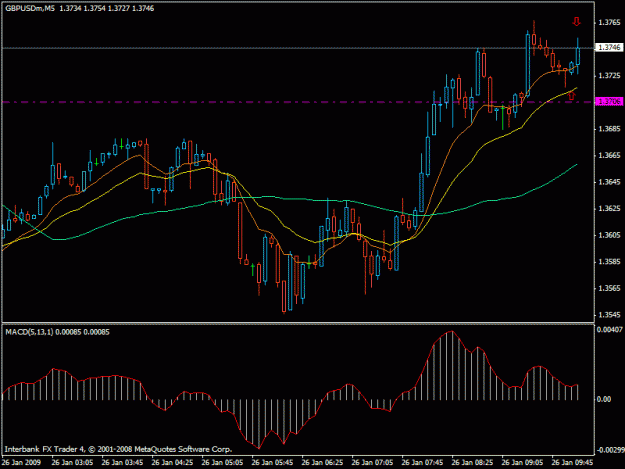Click the 26 Jan 09:05 time label

click(x=522, y=462)
